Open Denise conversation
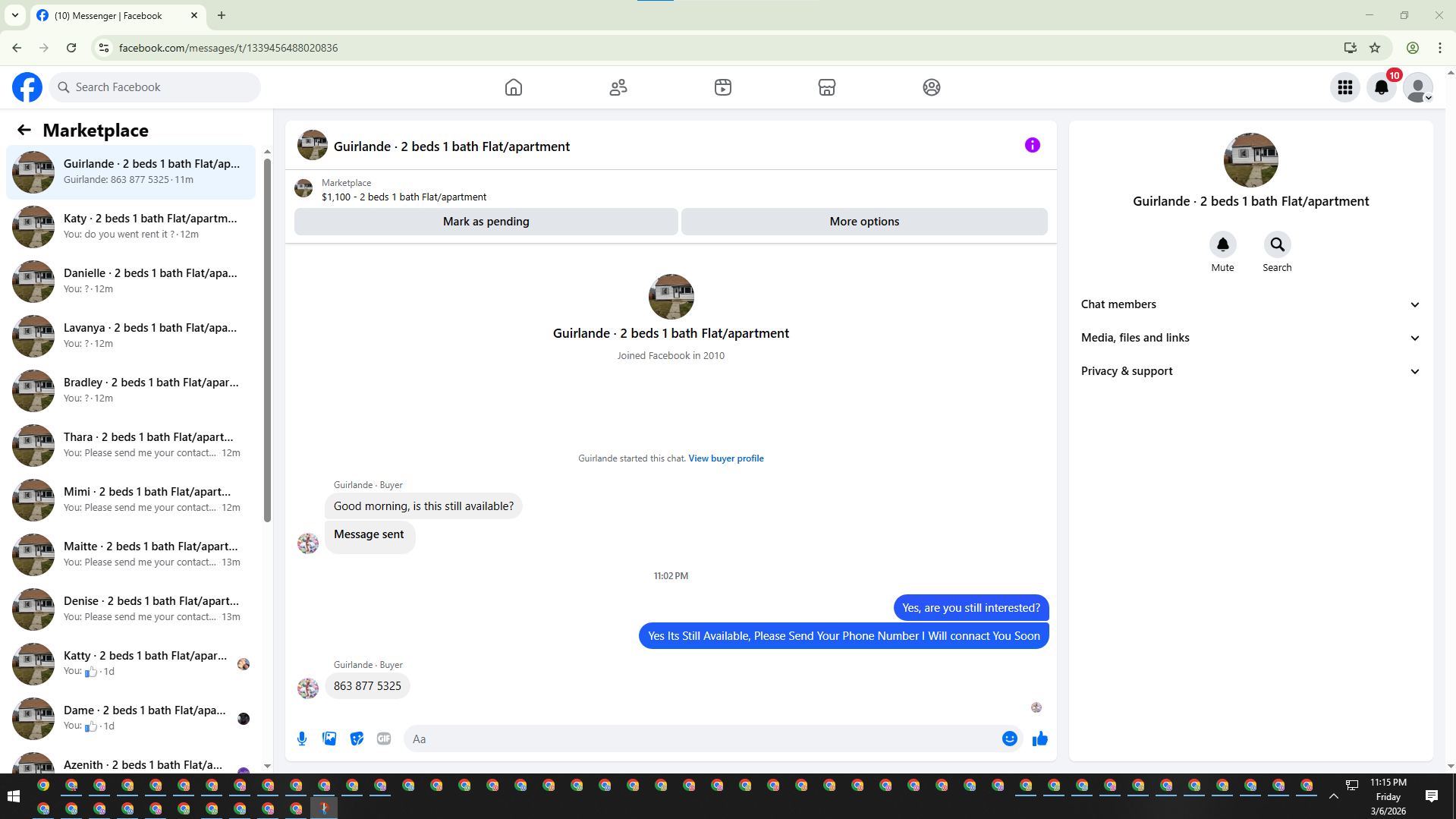Screen dimensions: 1456x819 tap(131, 609)
